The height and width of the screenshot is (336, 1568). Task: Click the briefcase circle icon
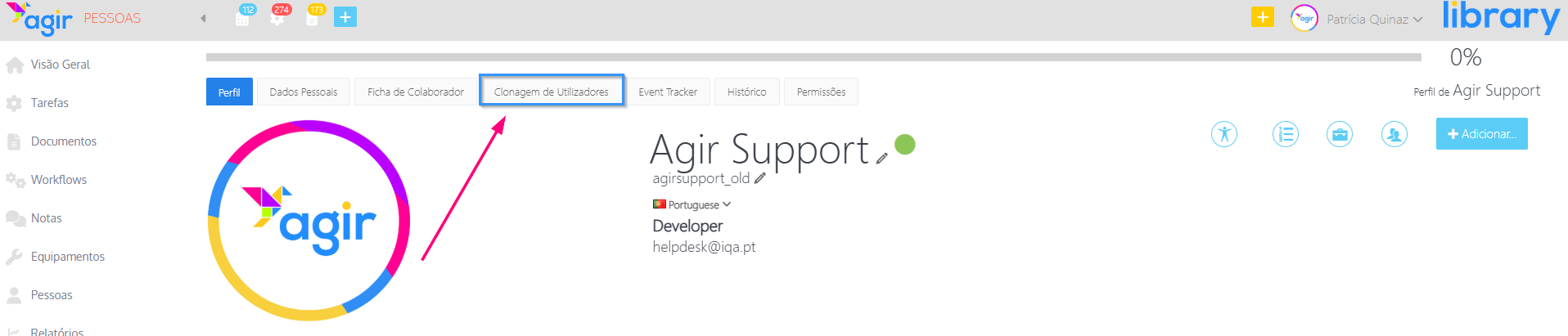1340,134
